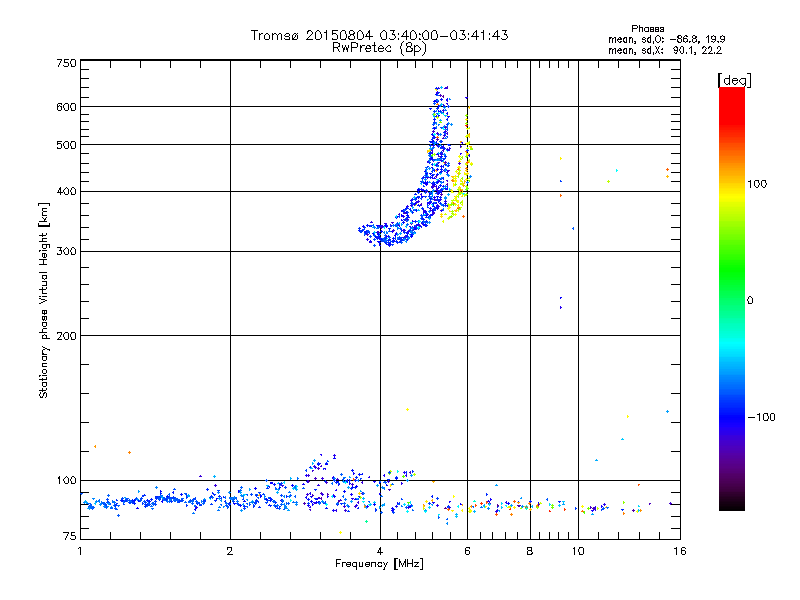Click the 'Phases' header text

(647, 29)
